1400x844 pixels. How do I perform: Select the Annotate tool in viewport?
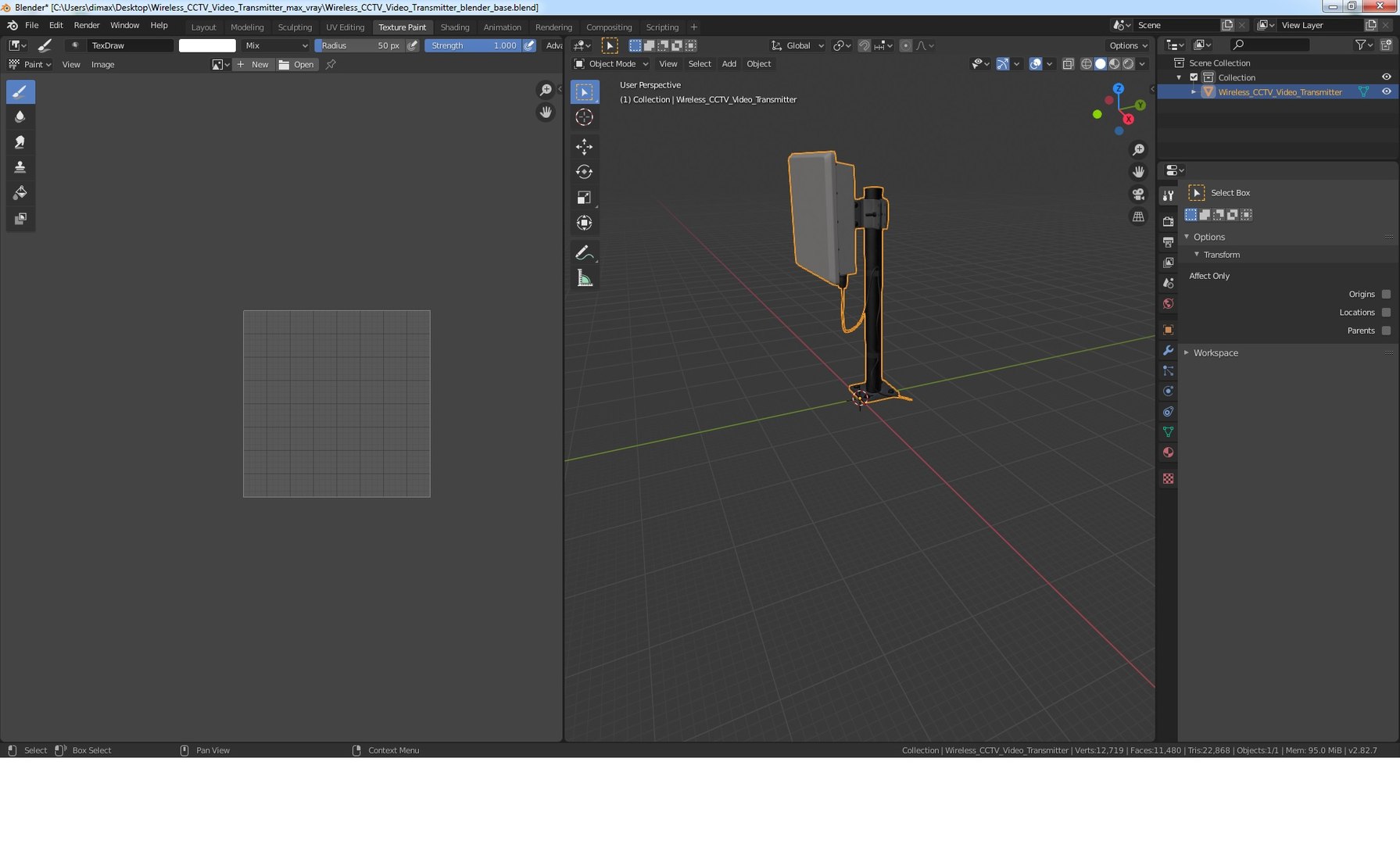tap(584, 252)
